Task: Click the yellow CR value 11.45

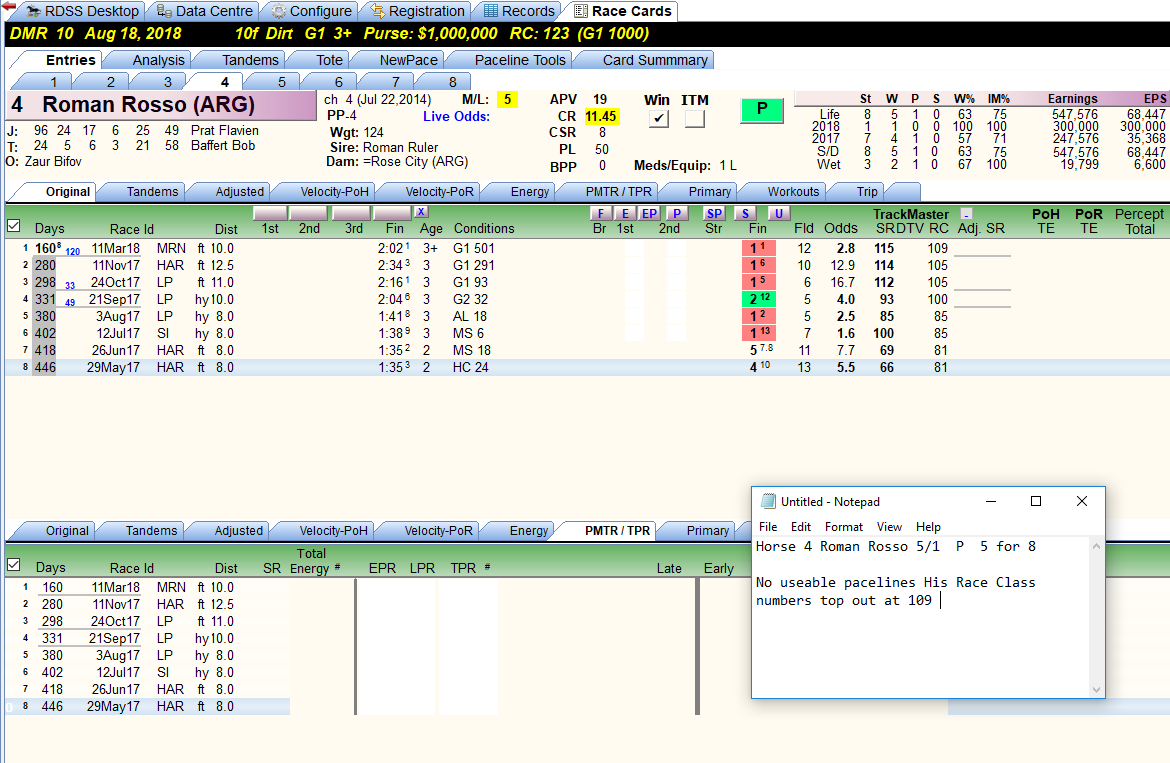Action: point(601,116)
